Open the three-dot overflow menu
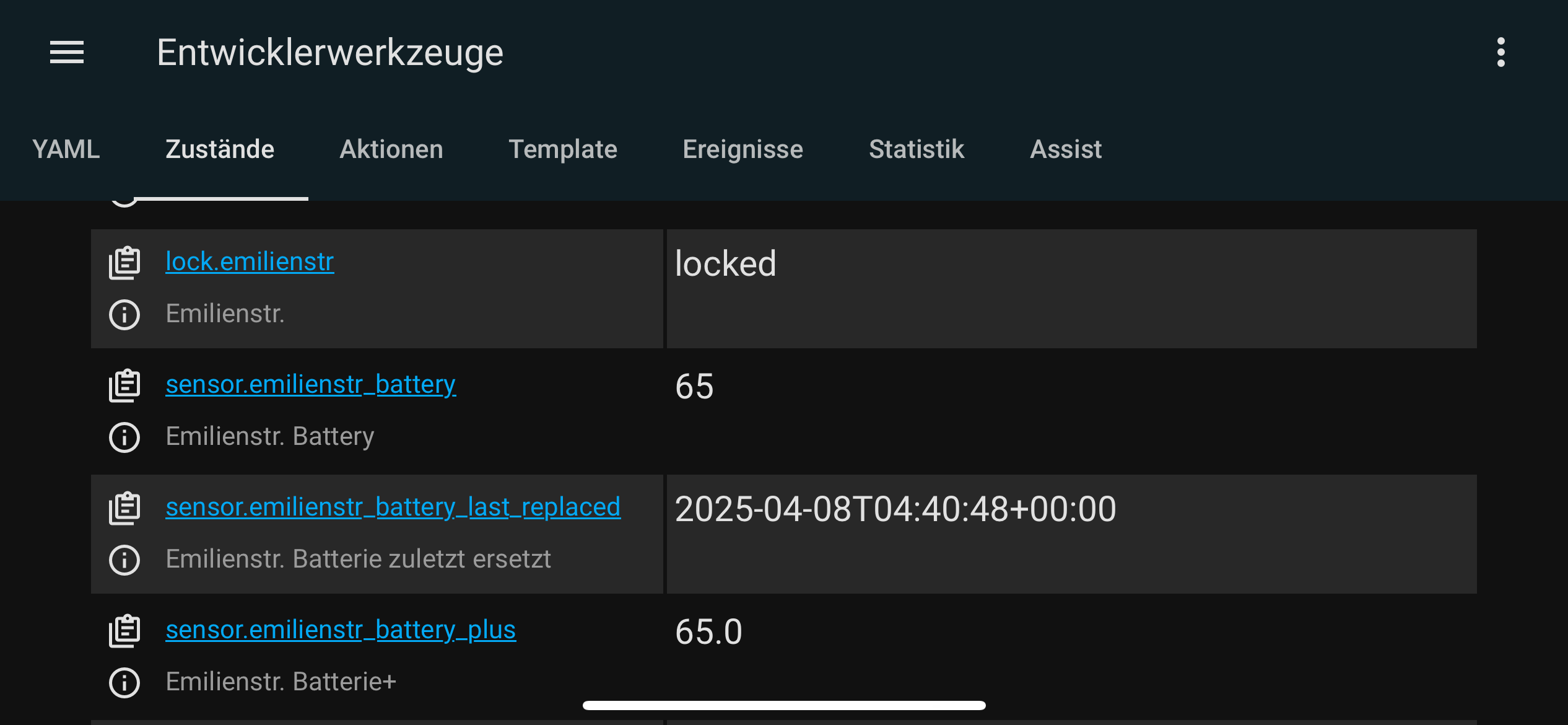This screenshot has height=725, width=1568. 1500,53
